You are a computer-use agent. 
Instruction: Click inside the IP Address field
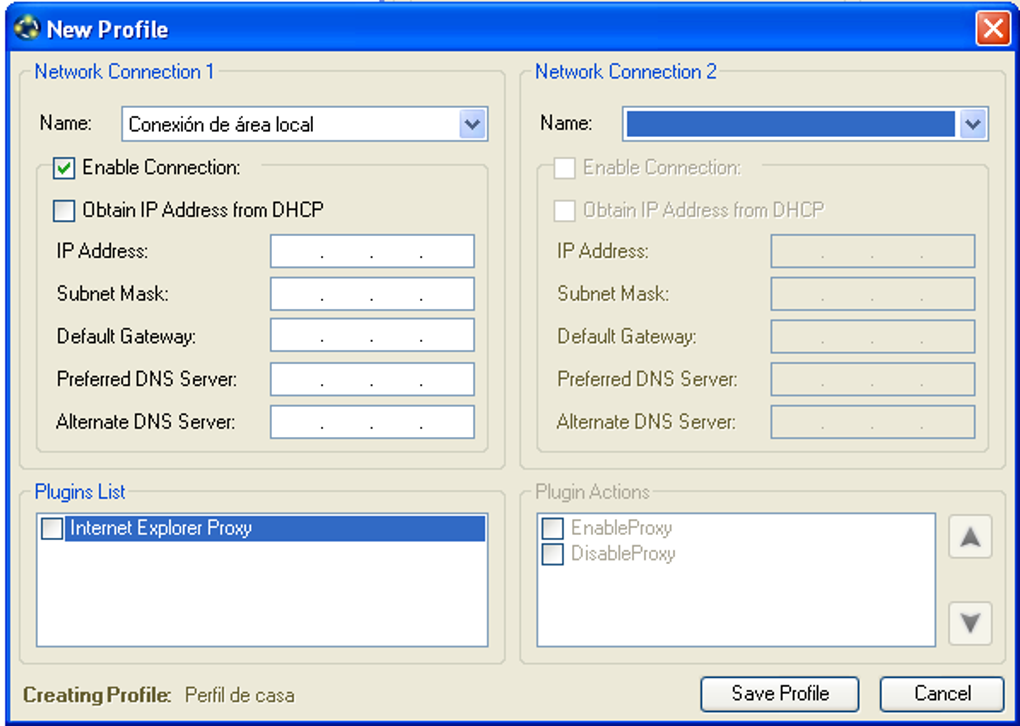pos(371,250)
